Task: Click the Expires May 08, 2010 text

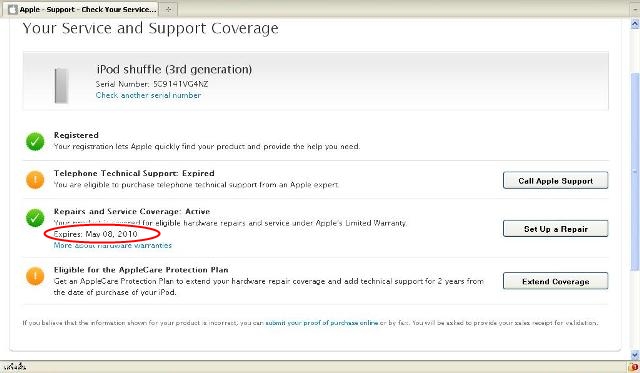Action: click(96, 234)
